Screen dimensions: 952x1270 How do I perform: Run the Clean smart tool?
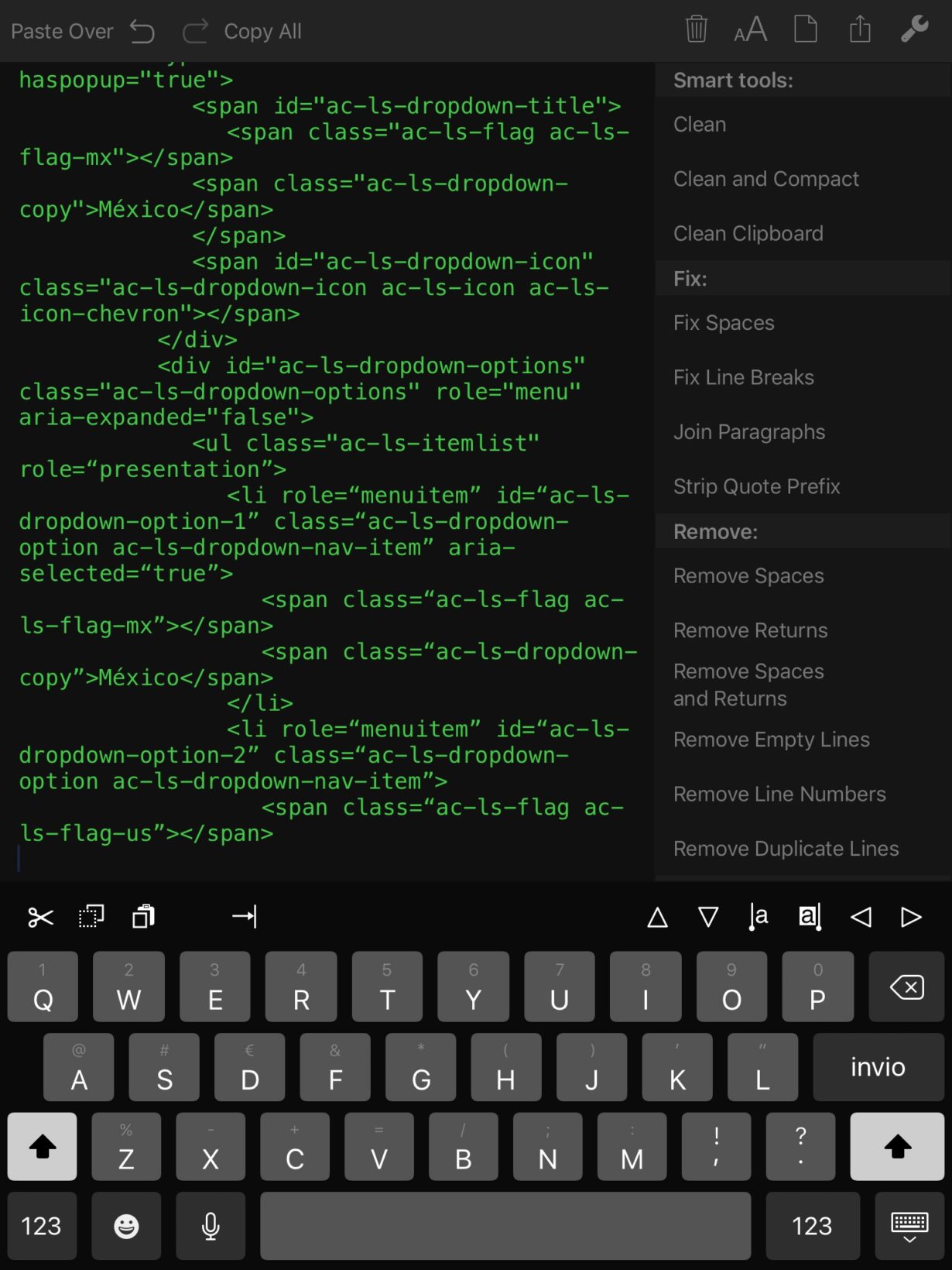pyautogui.click(x=803, y=125)
